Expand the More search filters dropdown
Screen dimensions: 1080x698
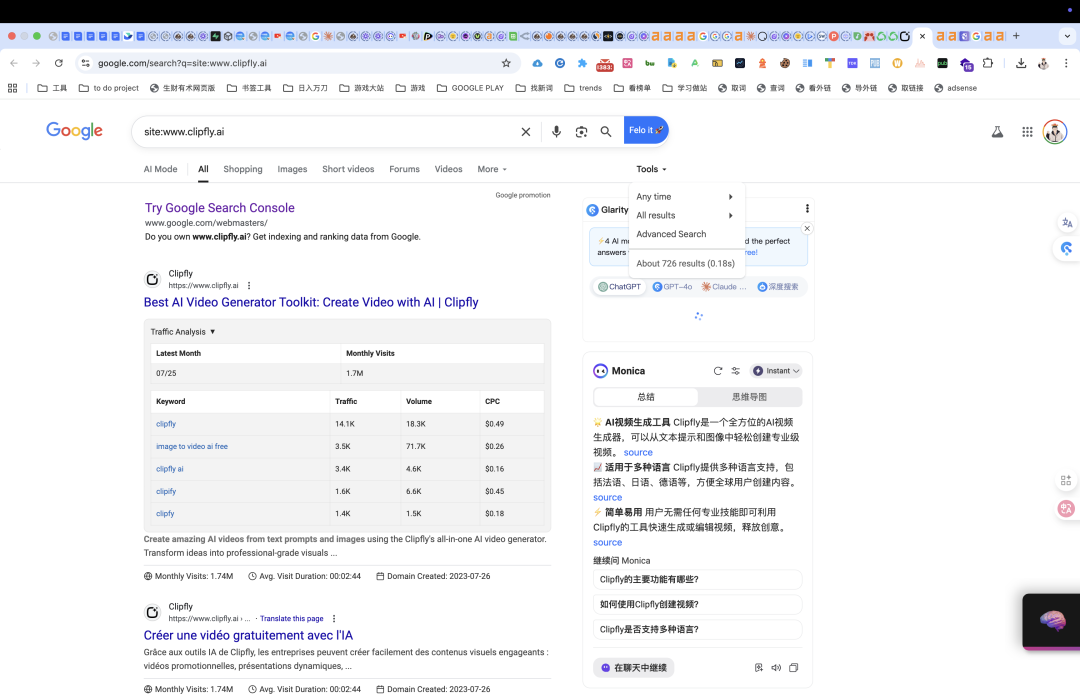[x=492, y=169]
